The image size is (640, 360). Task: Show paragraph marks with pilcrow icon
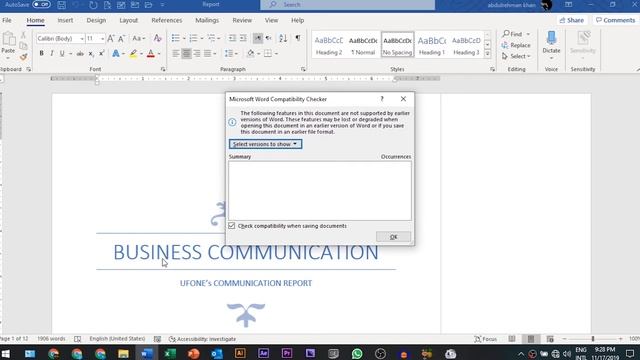coord(298,38)
